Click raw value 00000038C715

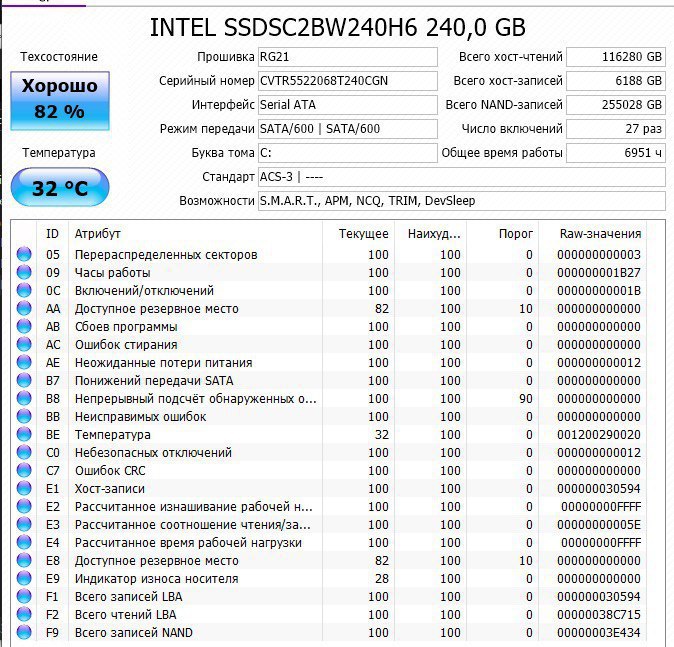(x=599, y=615)
